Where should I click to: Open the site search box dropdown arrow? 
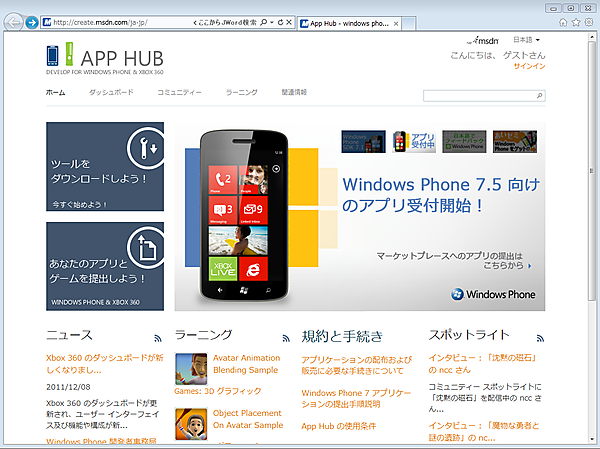540,96
